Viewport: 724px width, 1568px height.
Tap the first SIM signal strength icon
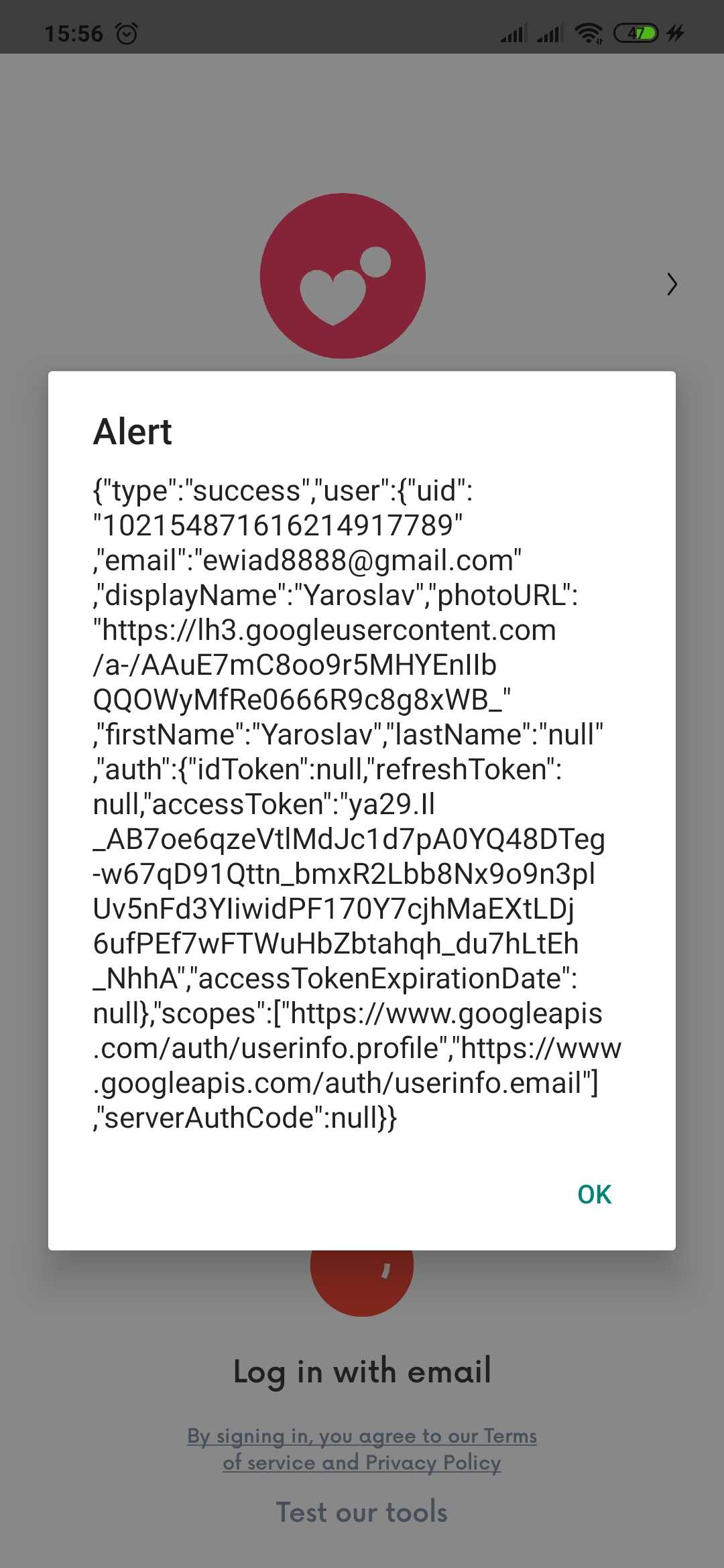(512, 32)
